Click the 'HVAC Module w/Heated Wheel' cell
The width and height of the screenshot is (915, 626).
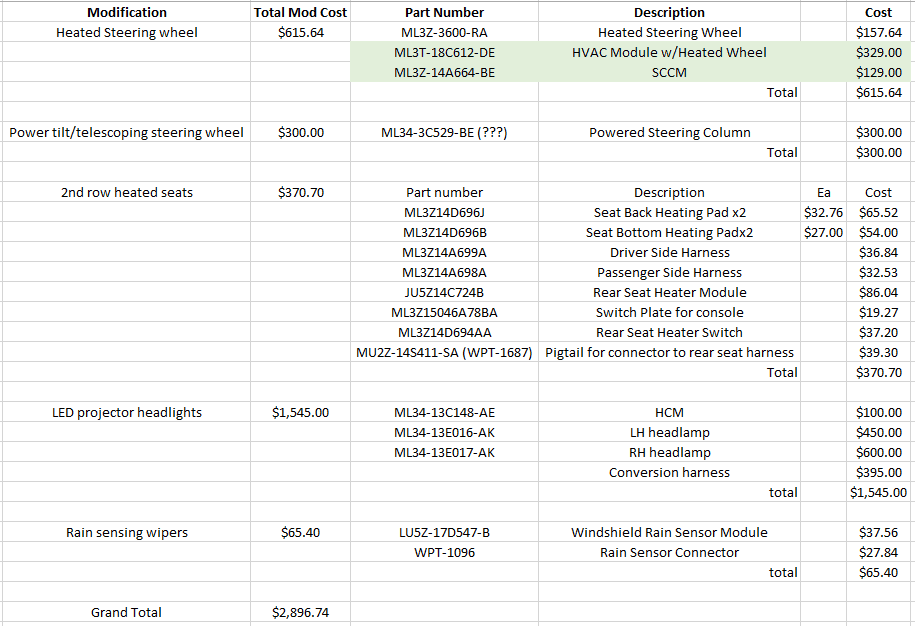point(669,53)
